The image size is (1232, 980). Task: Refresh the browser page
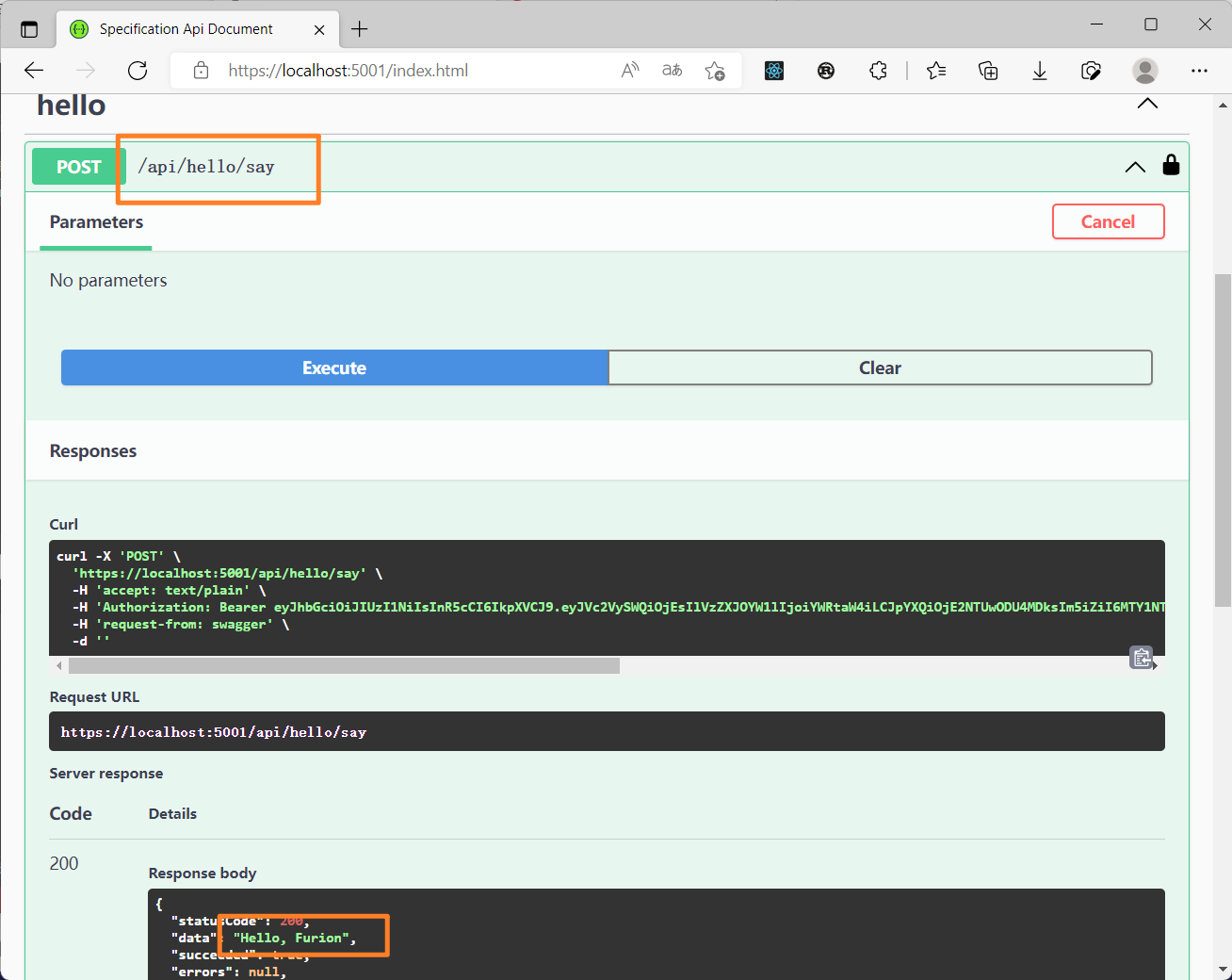(138, 71)
